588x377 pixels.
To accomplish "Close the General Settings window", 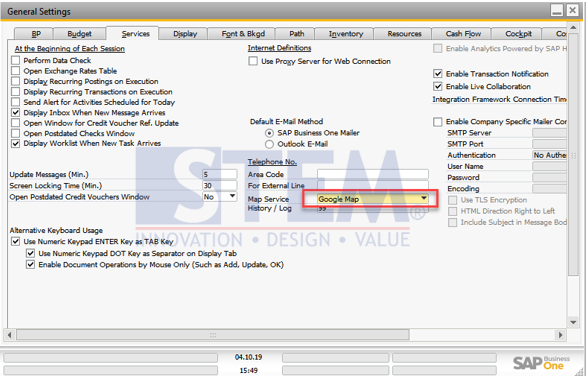I will (x=573, y=10).
